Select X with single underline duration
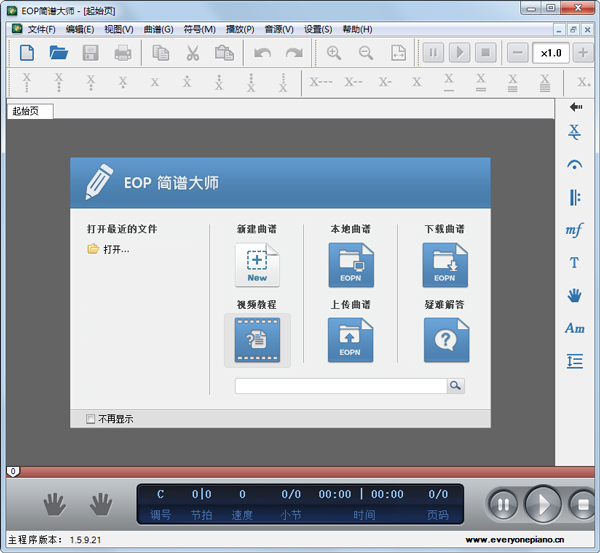Image resolution: width=600 pixels, height=553 pixels. [448, 82]
